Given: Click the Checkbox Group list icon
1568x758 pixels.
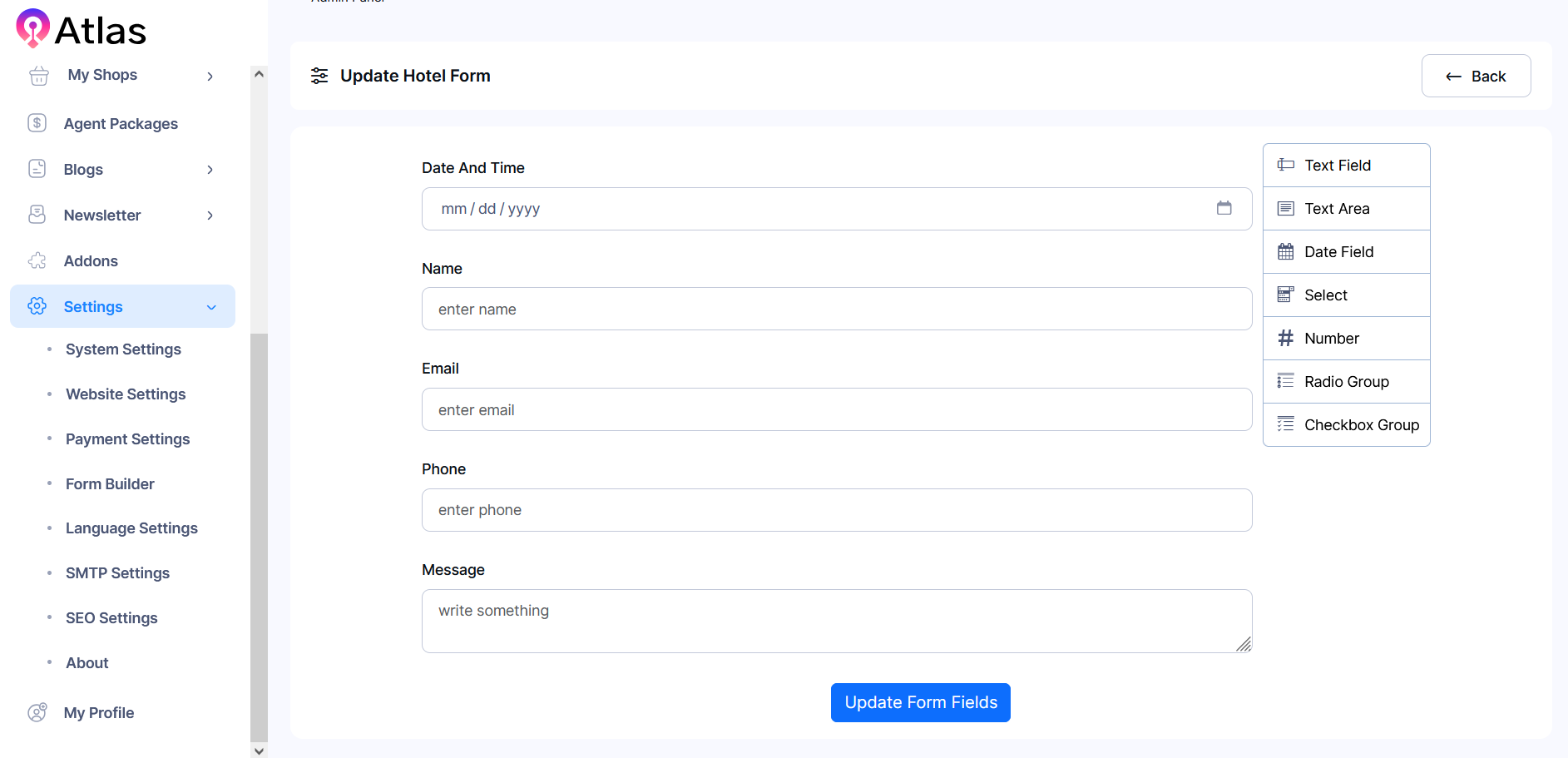Looking at the screenshot, I should click(x=1286, y=424).
